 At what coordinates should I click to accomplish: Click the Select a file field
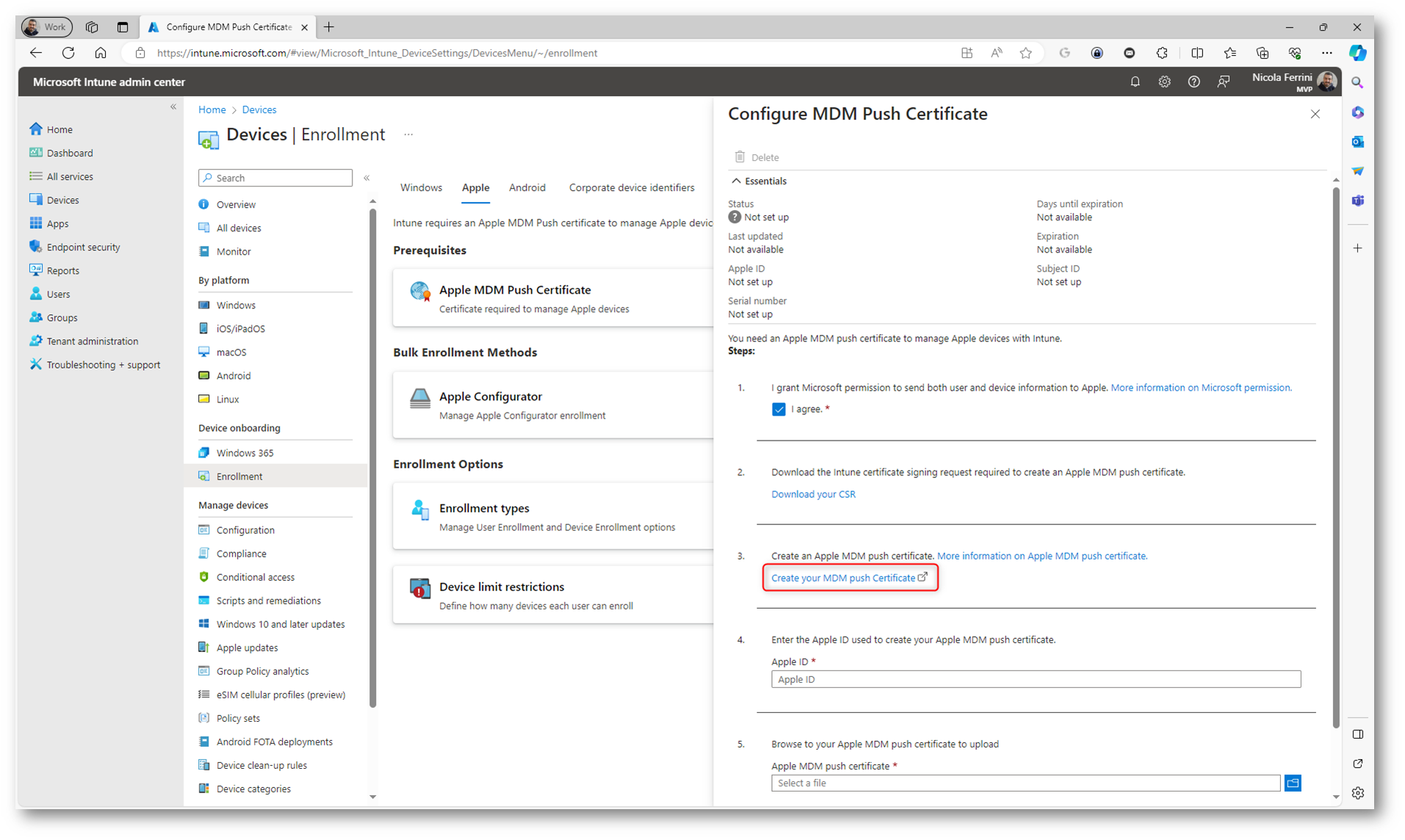1025,783
